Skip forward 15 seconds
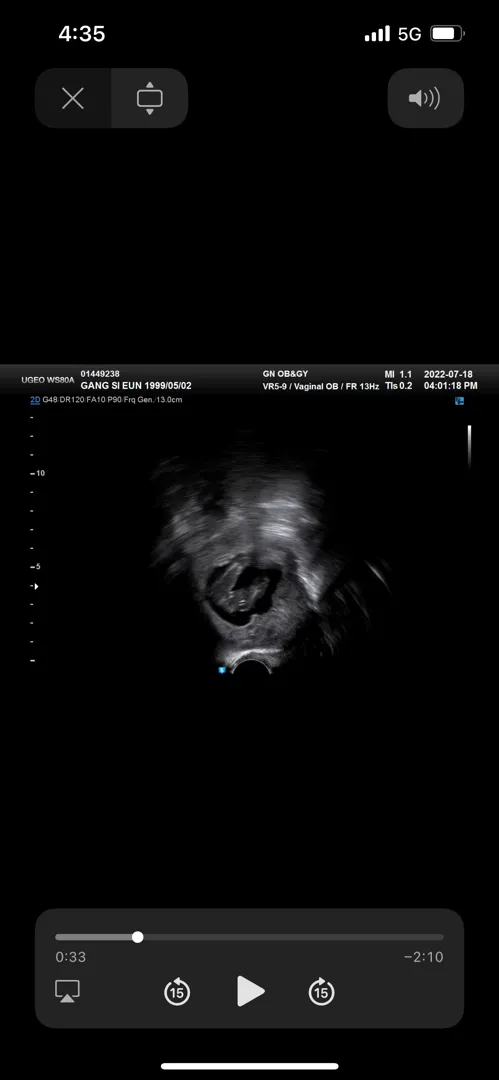Image resolution: width=499 pixels, height=1080 pixels. pyautogui.click(x=321, y=992)
